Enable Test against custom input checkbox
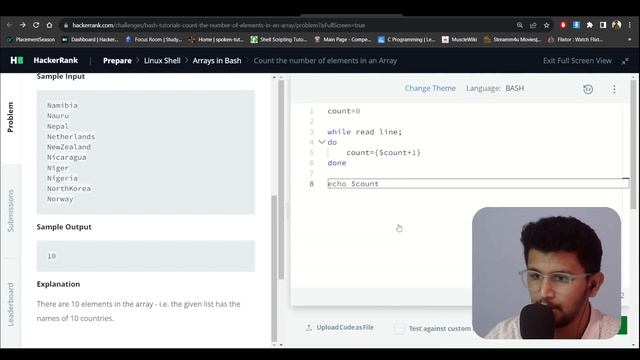Screen dimensions: 640x360 [x=399, y=328]
